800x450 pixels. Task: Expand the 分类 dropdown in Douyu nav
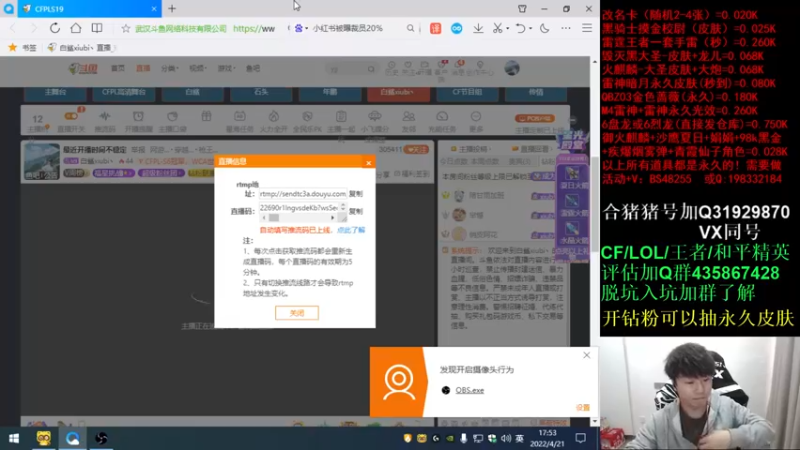point(169,68)
